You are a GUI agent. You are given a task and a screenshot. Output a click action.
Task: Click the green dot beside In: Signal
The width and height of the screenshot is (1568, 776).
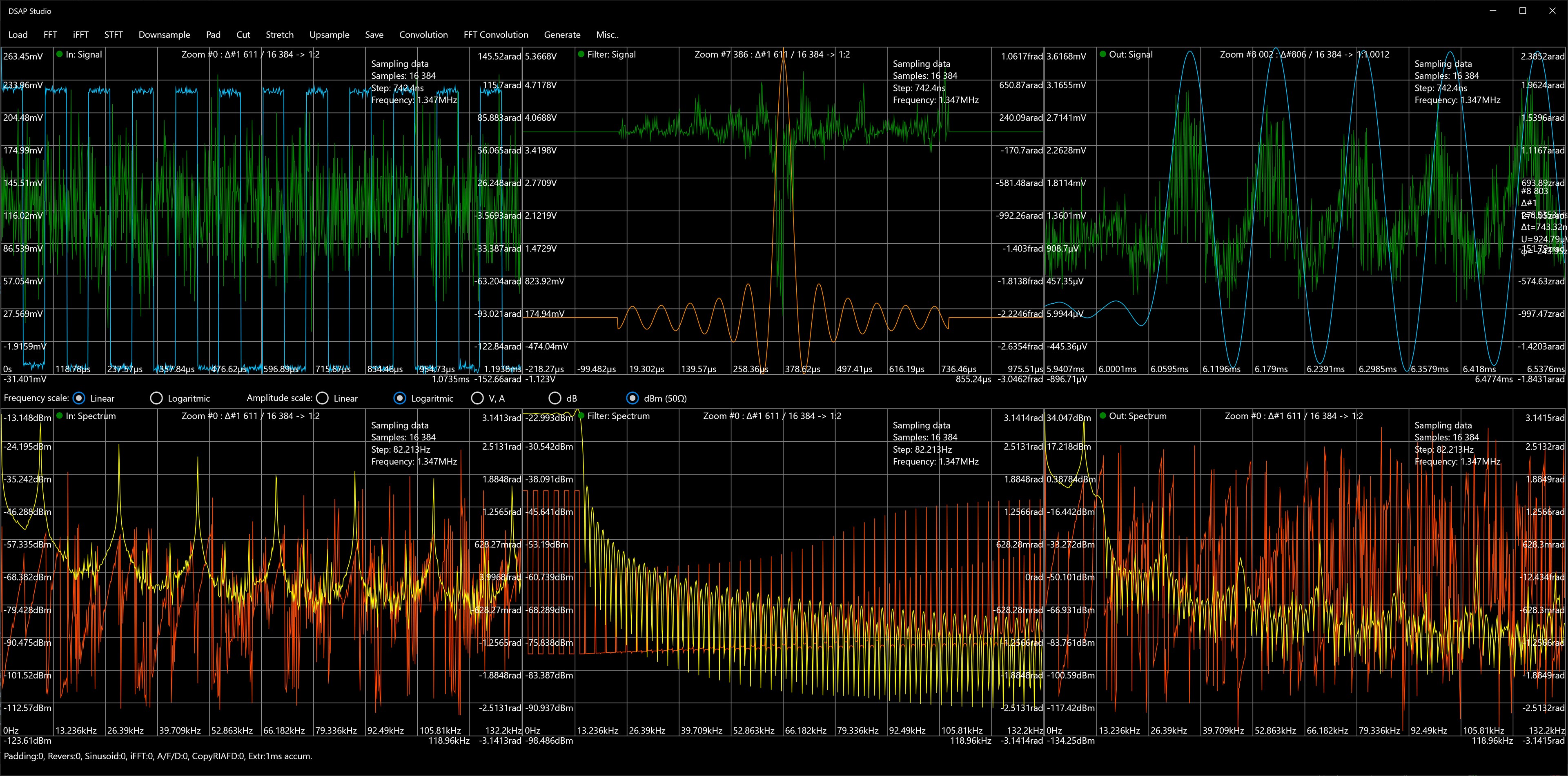tap(60, 54)
